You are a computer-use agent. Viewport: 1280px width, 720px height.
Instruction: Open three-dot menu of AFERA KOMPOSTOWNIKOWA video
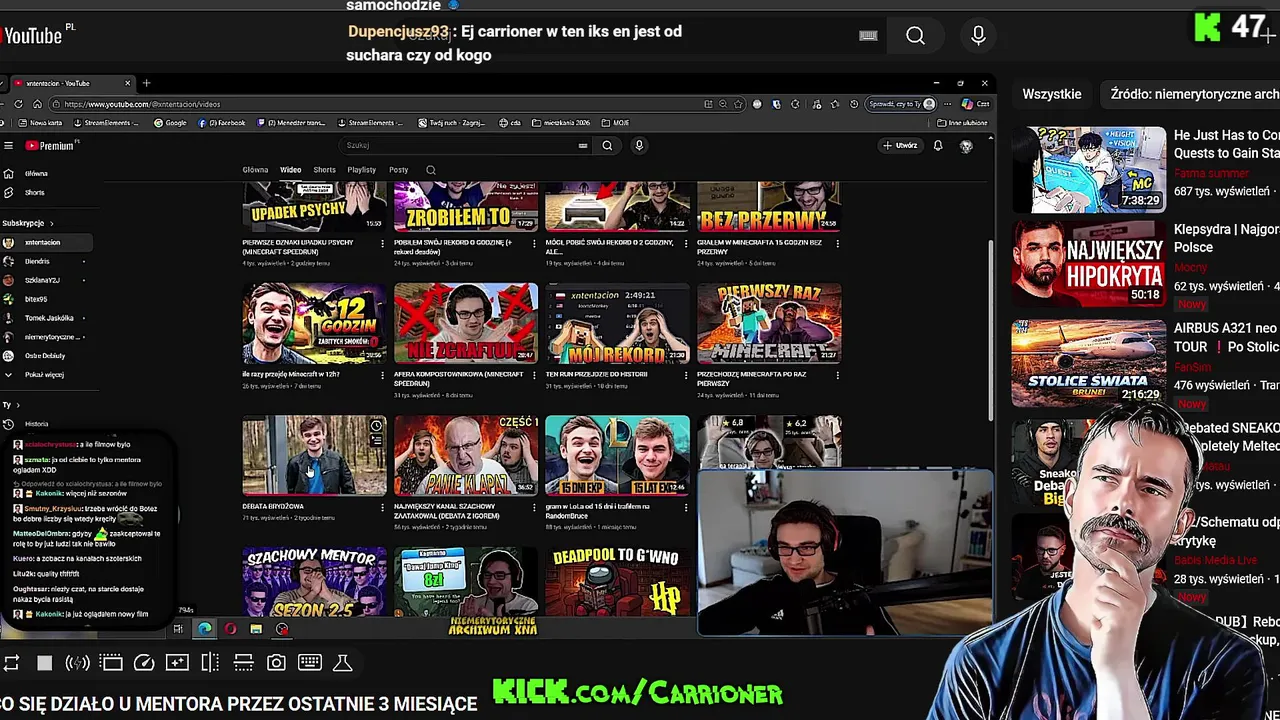(534, 375)
